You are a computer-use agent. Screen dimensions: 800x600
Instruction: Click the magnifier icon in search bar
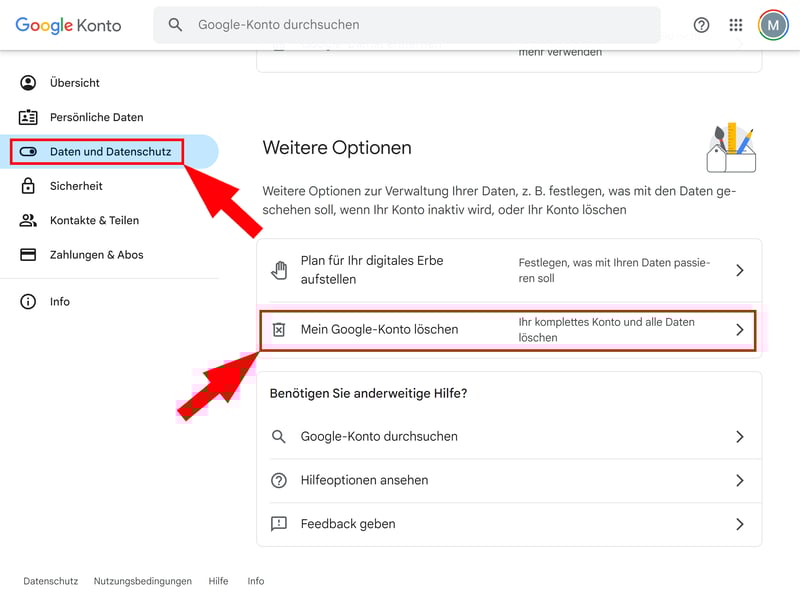176,25
